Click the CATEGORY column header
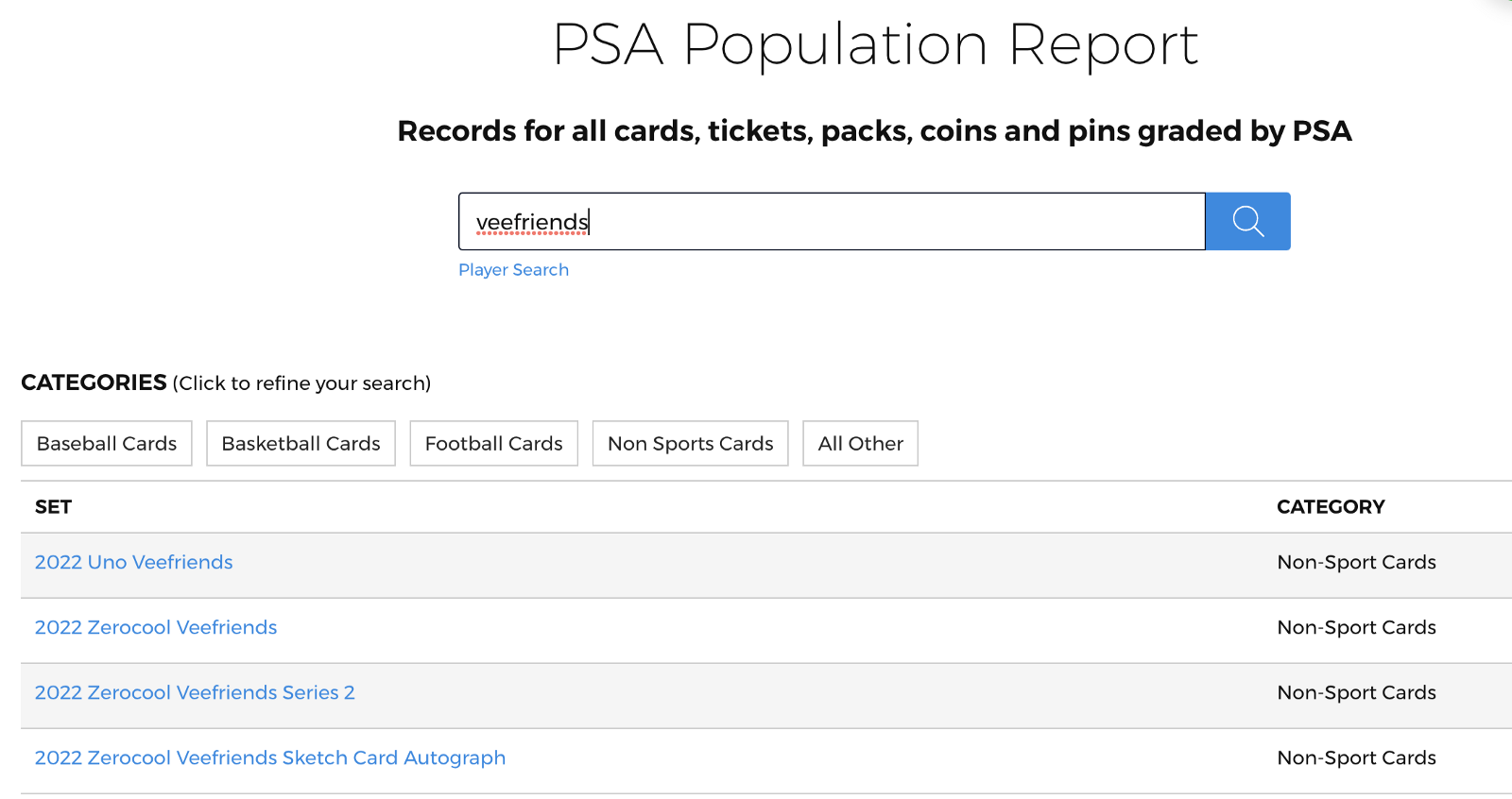1512x799 pixels. [x=1331, y=507]
